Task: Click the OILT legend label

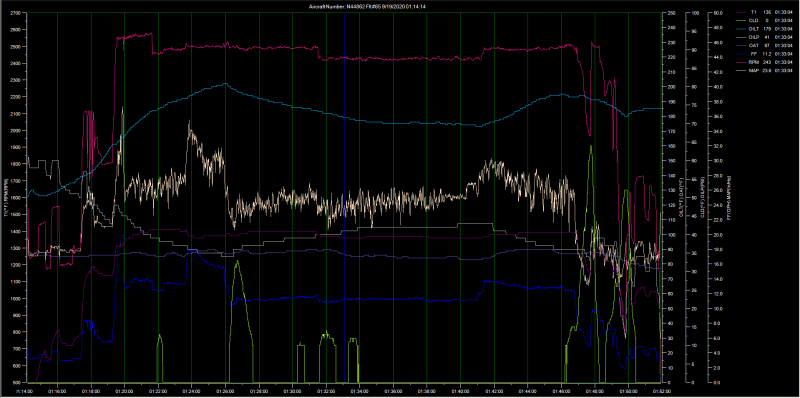Action: [753, 28]
